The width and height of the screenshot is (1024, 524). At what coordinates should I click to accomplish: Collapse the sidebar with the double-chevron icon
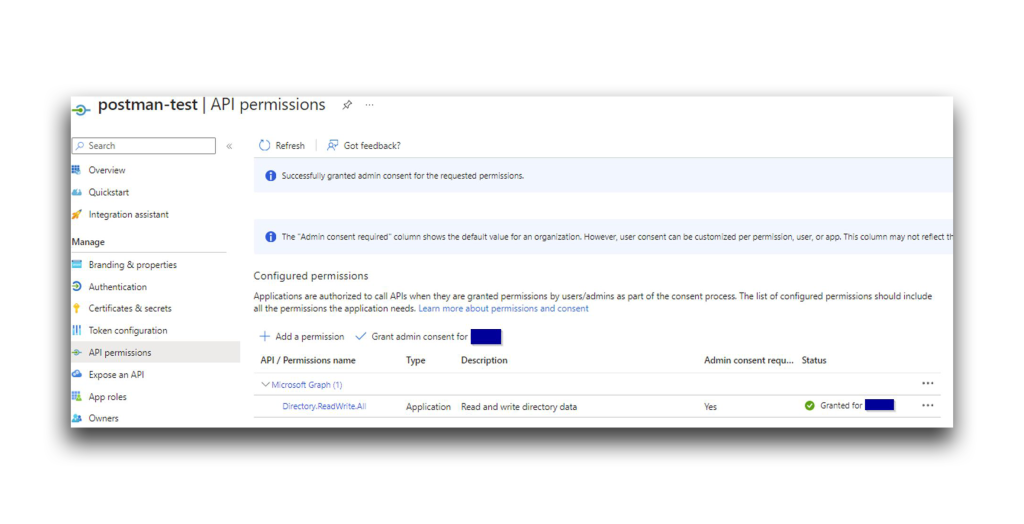(229, 146)
